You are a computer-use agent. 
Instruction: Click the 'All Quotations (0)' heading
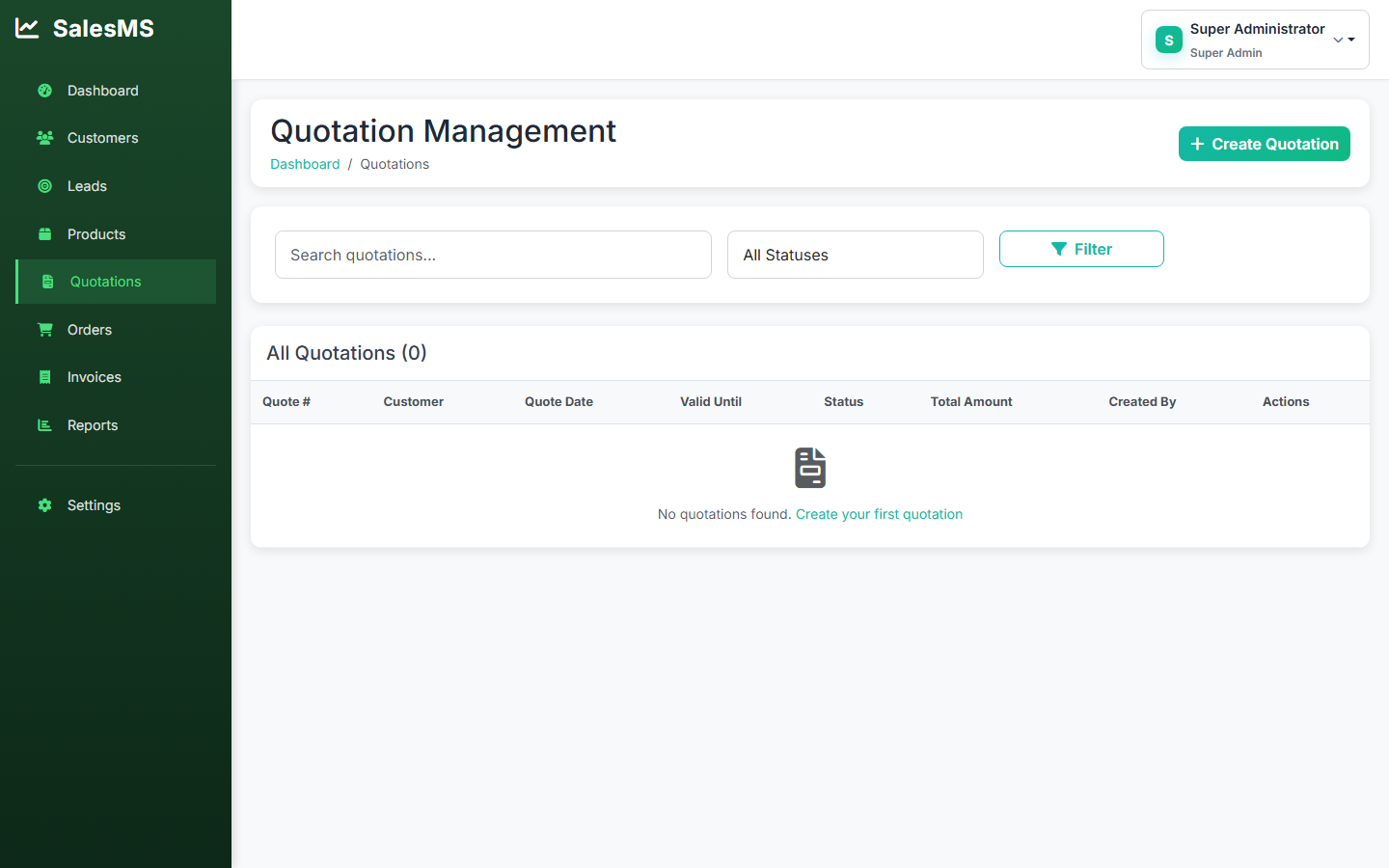[346, 353]
